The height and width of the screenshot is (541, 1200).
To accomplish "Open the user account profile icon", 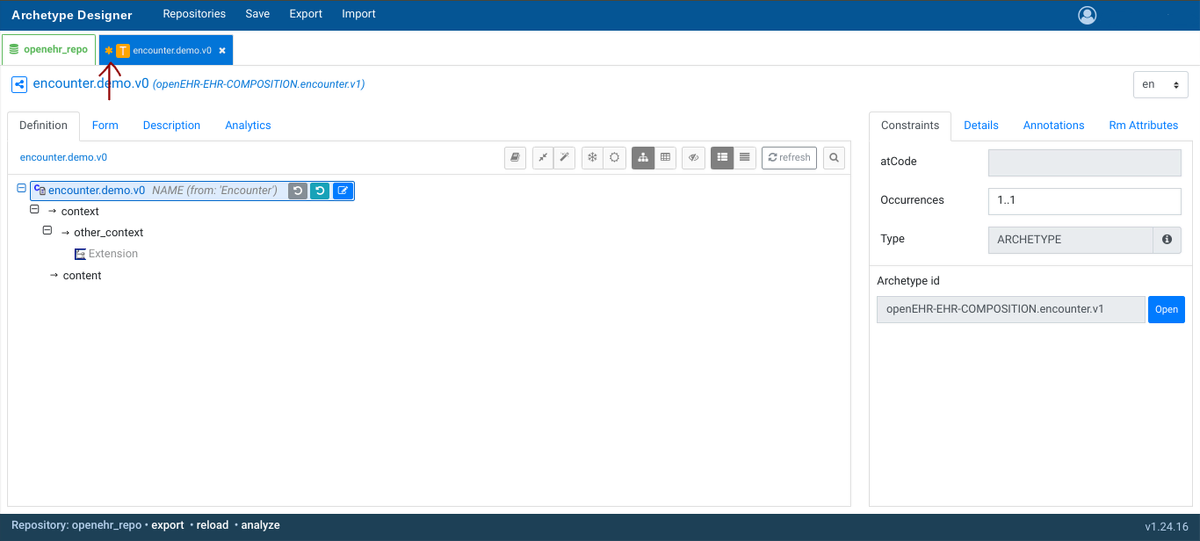I will pyautogui.click(x=1088, y=15).
